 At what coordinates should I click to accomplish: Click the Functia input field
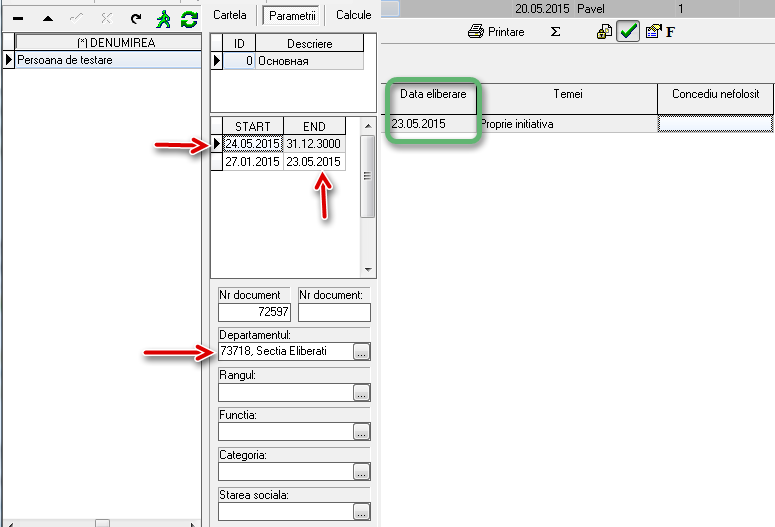point(286,432)
